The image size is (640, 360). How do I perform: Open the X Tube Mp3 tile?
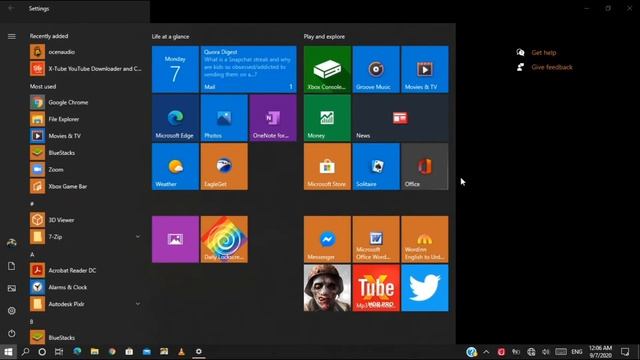tap(376, 288)
